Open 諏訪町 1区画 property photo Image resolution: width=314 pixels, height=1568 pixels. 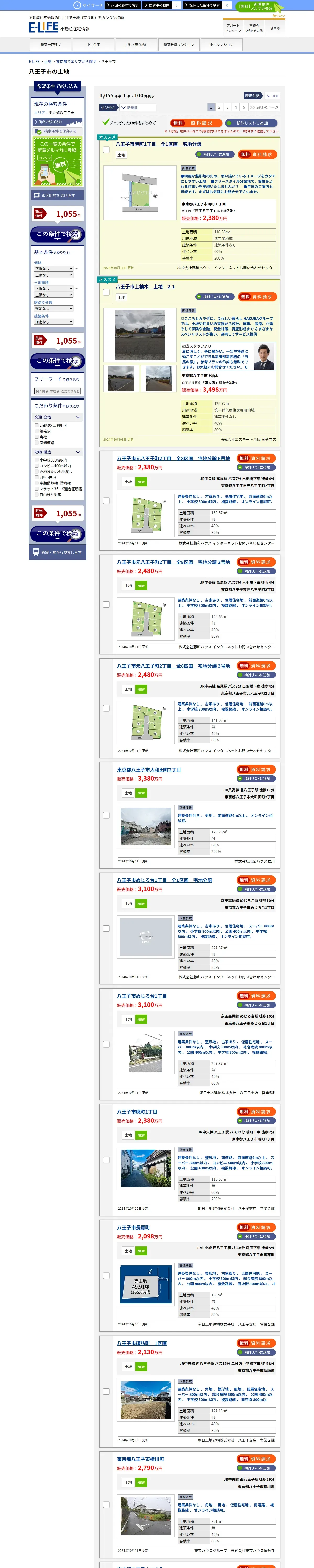[x=146, y=1400]
